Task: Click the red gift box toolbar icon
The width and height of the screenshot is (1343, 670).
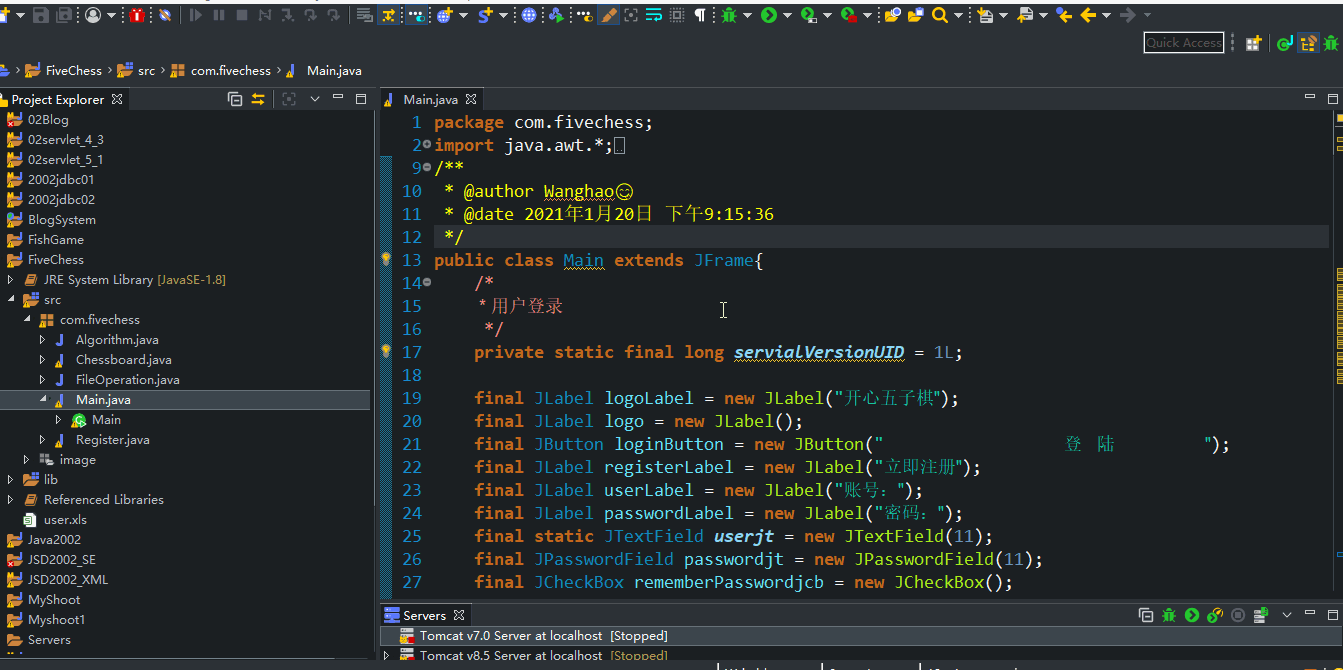Action: [136, 15]
